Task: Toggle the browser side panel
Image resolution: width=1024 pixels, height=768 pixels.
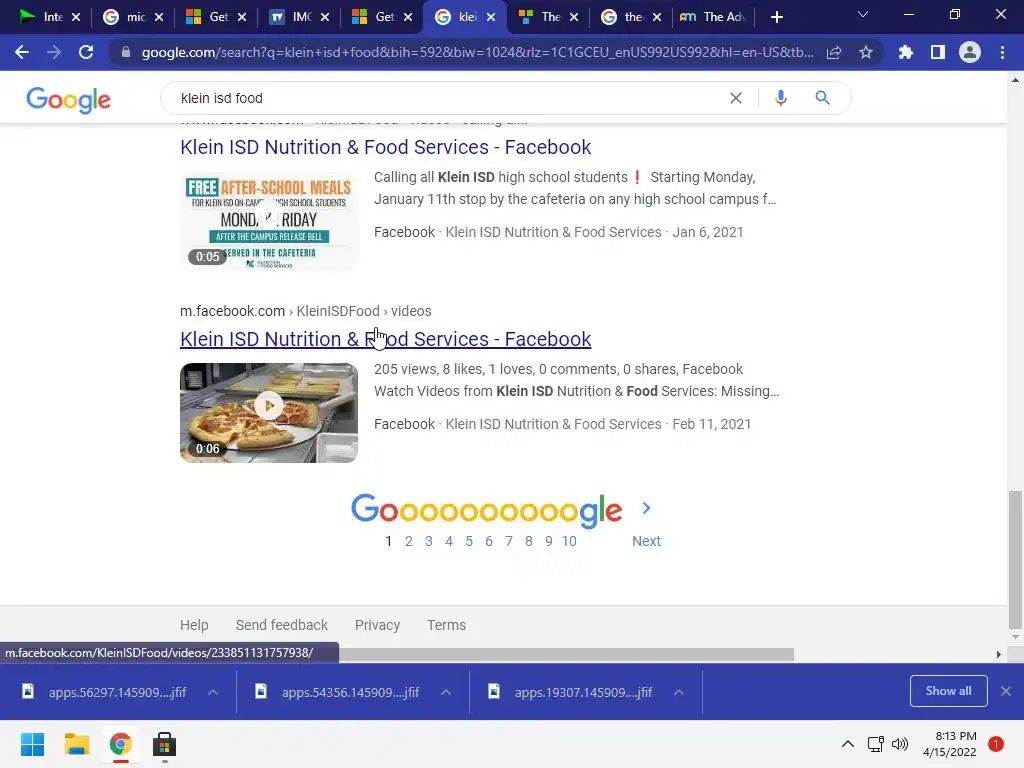Action: tap(938, 52)
